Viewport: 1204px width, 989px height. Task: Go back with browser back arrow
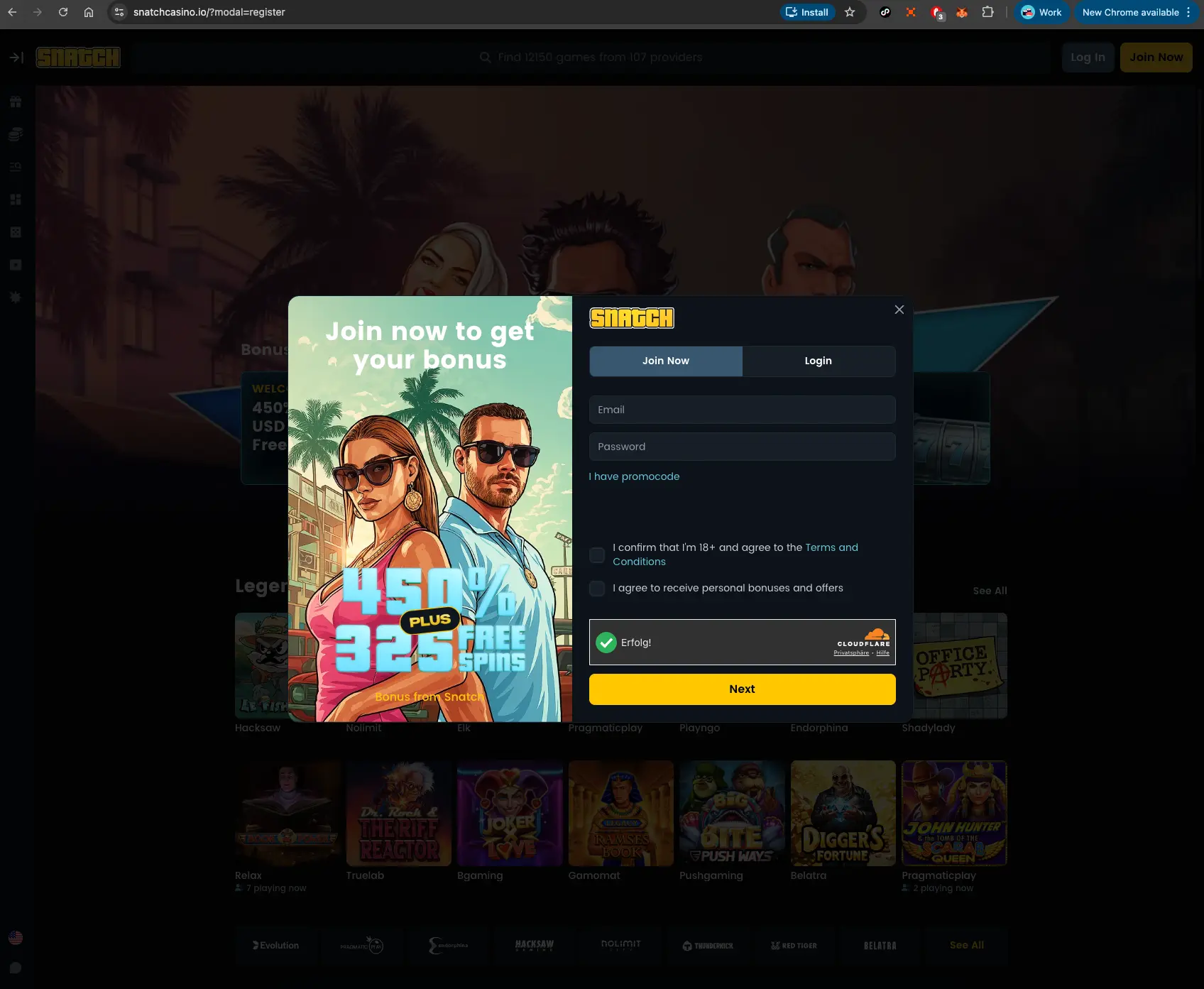12,12
